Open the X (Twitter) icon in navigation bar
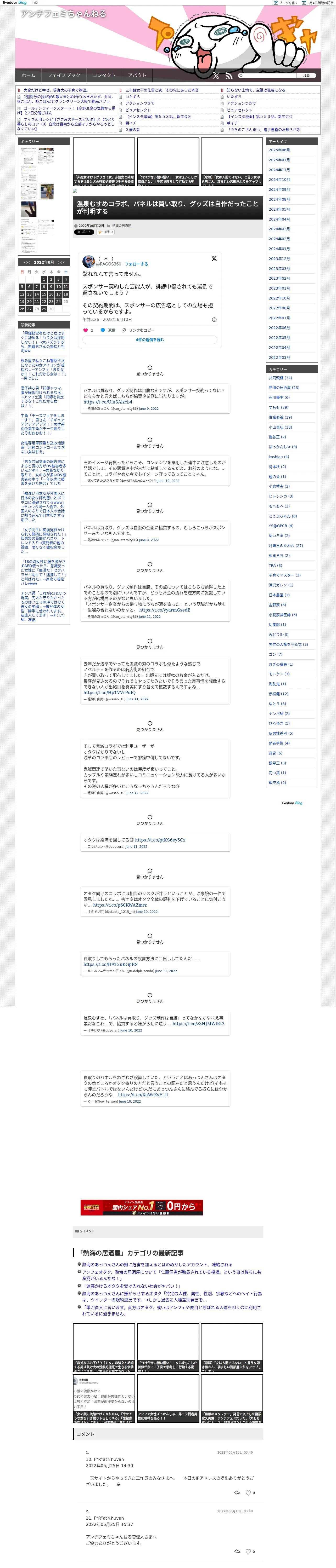Viewport: 336px width, 1568px height. [x=216, y=76]
